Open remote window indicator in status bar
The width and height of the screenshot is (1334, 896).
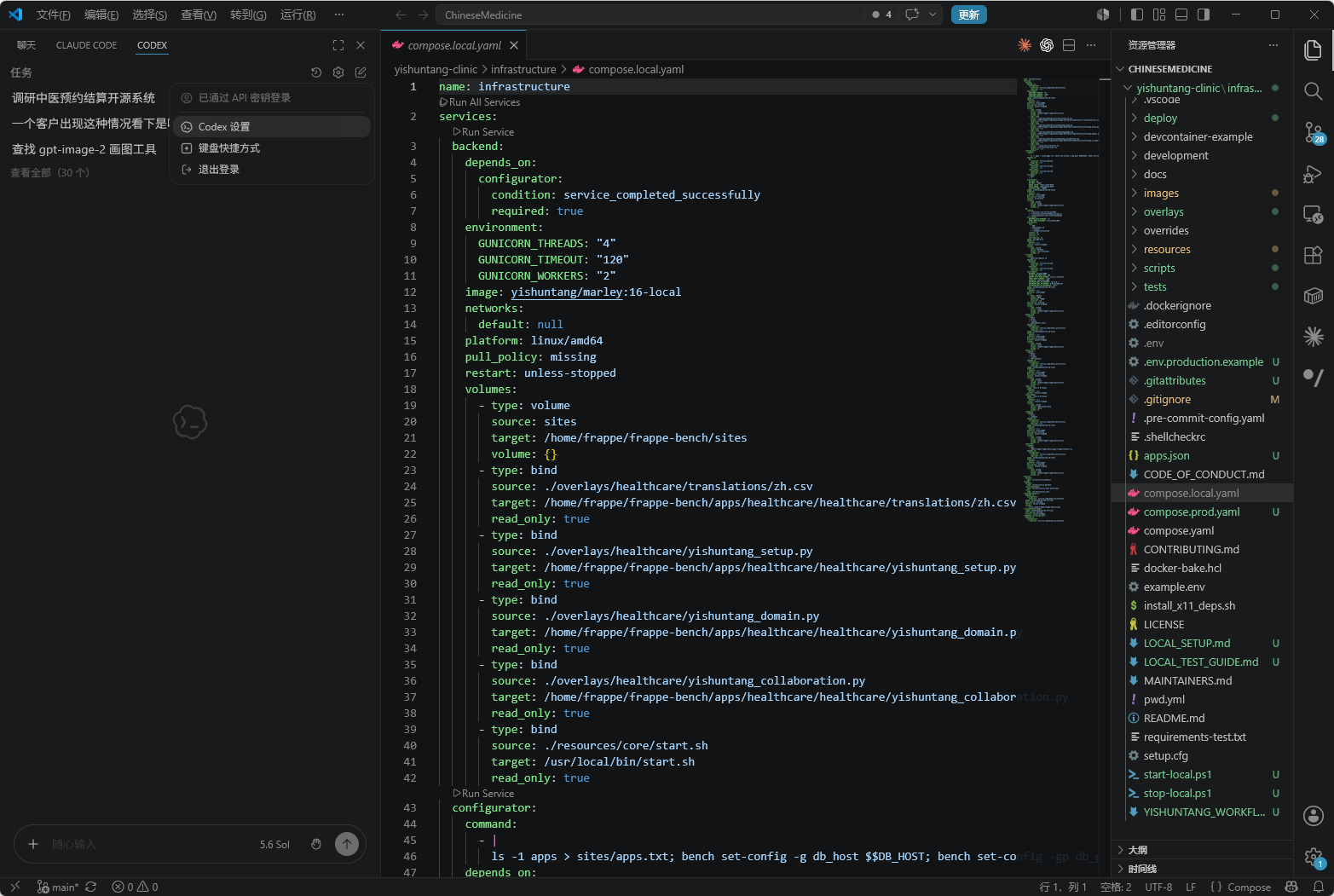pos(15,887)
